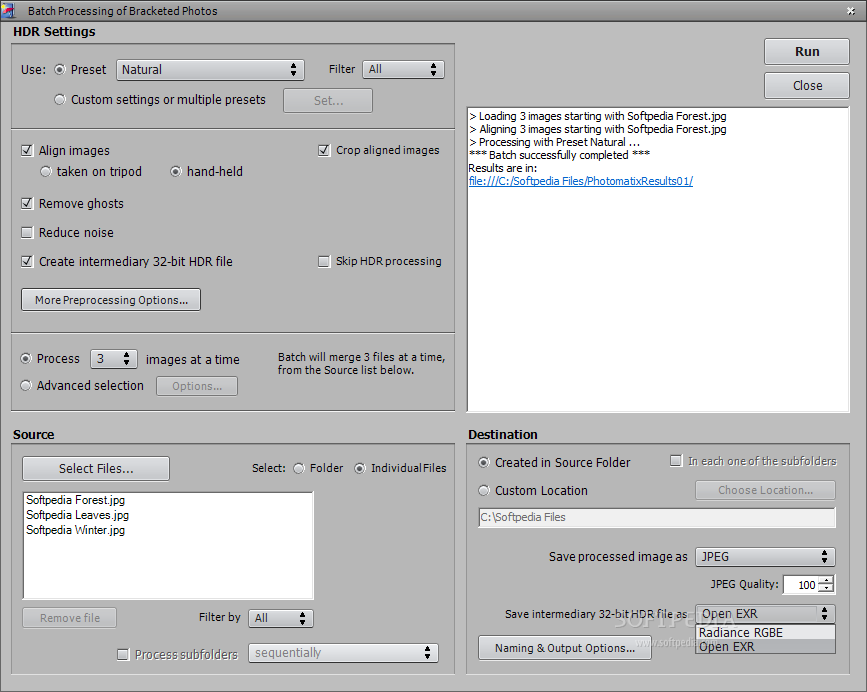
Task: Toggle the Process subfolders checkbox
Action: (x=123, y=654)
